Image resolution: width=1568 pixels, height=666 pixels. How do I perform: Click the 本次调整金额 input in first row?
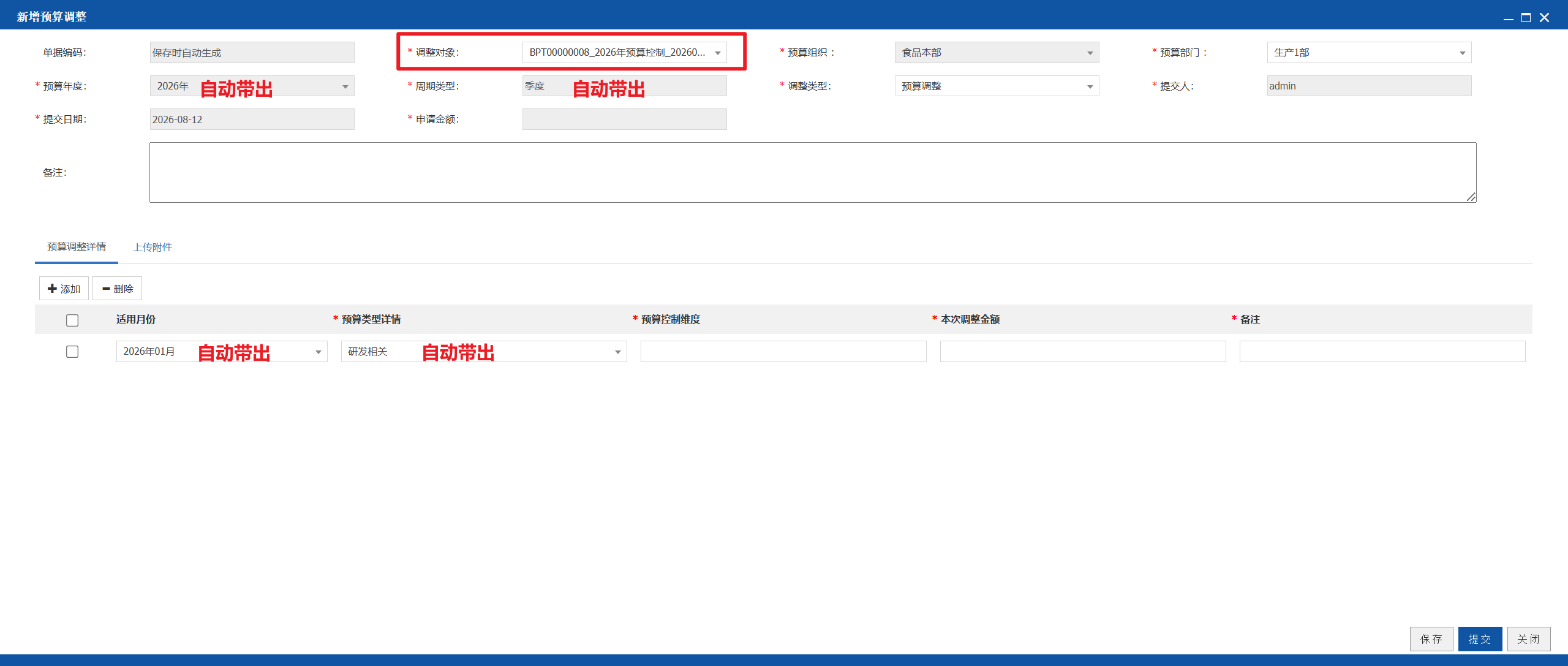pos(1083,352)
